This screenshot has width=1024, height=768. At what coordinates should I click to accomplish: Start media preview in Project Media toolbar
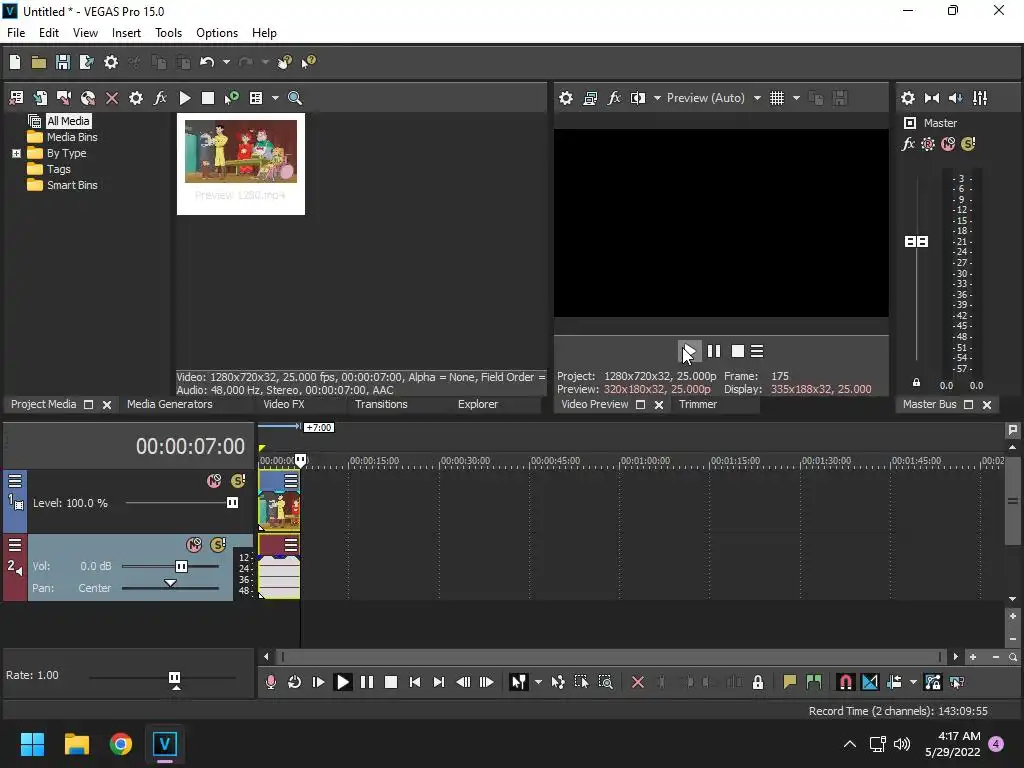(x=185, y=98)
